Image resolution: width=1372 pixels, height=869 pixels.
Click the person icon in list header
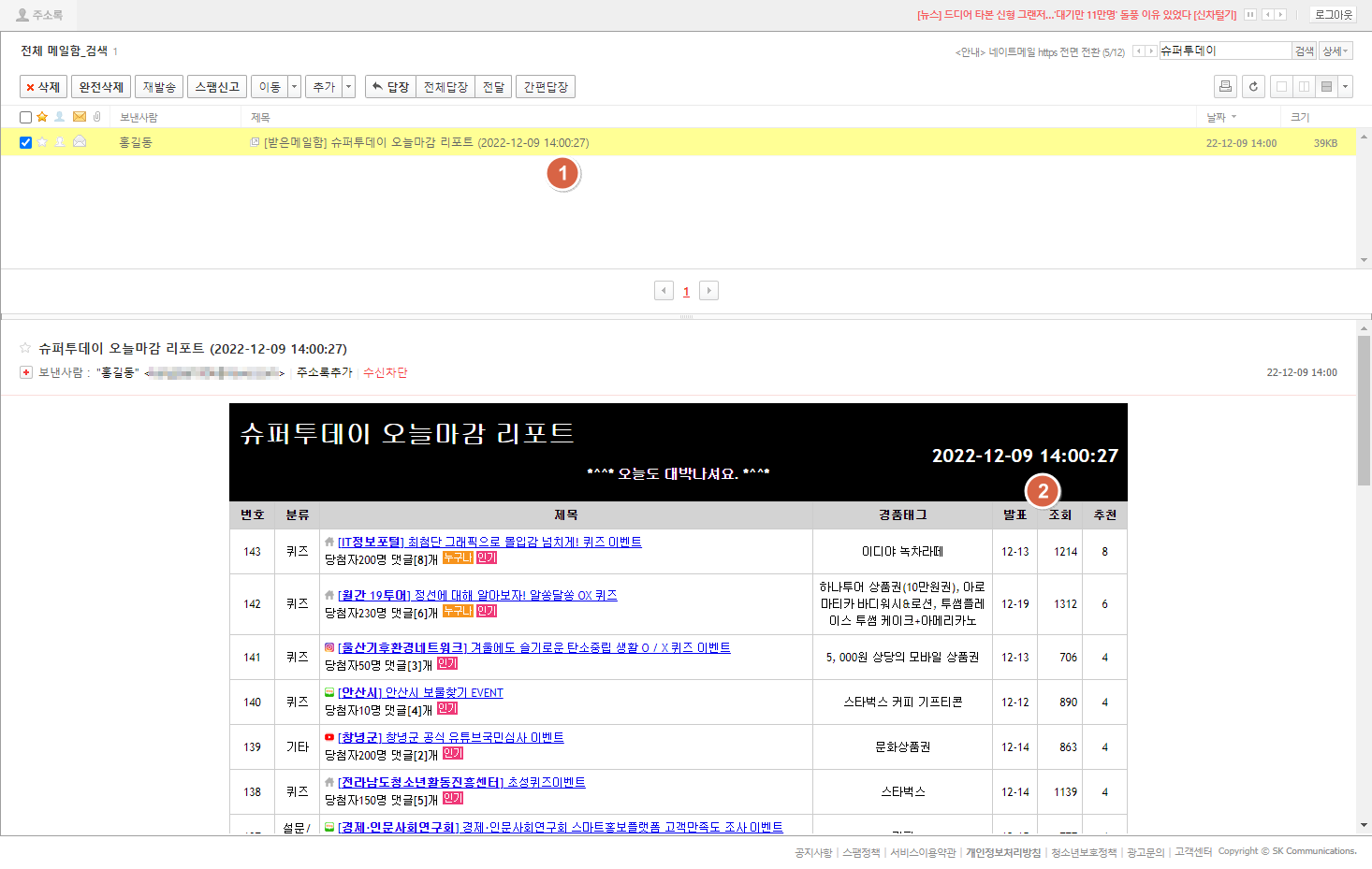tap(60, 117)
